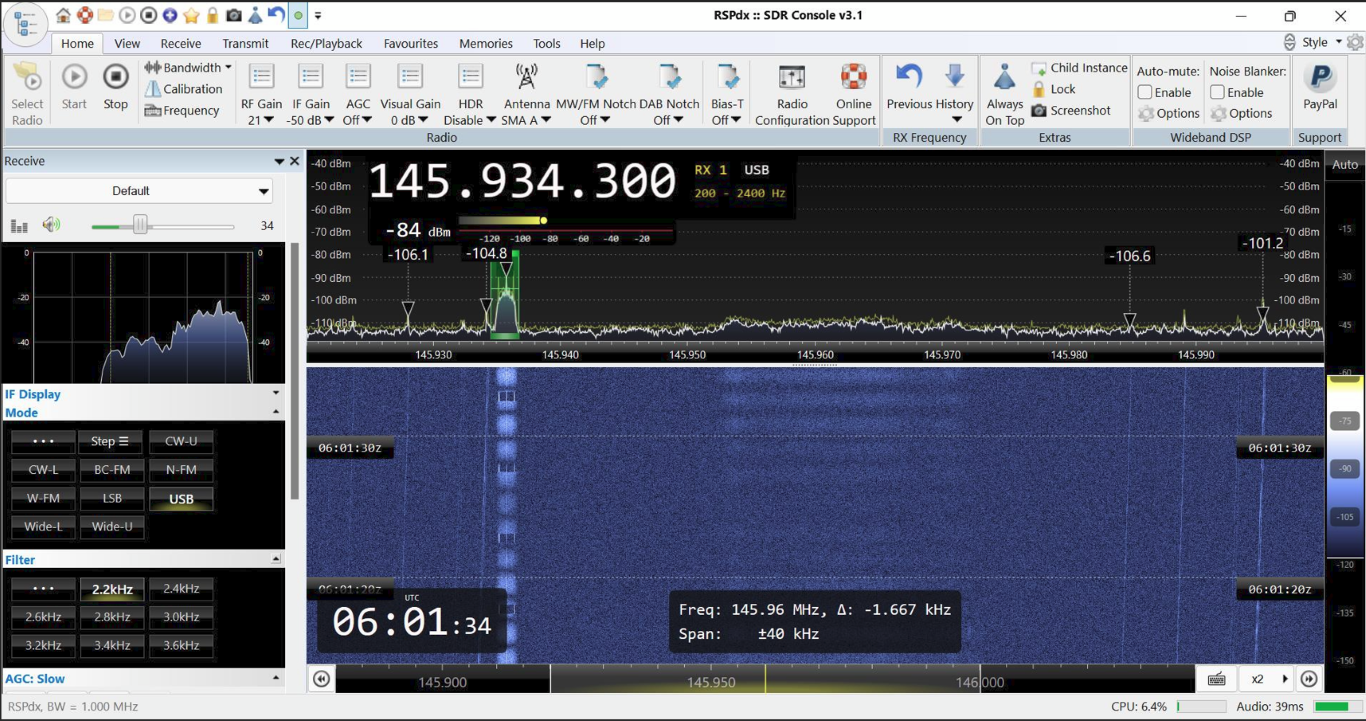Open the RF Gain dropdown
The image size is (1366, 721).
[x=262, y=95]
